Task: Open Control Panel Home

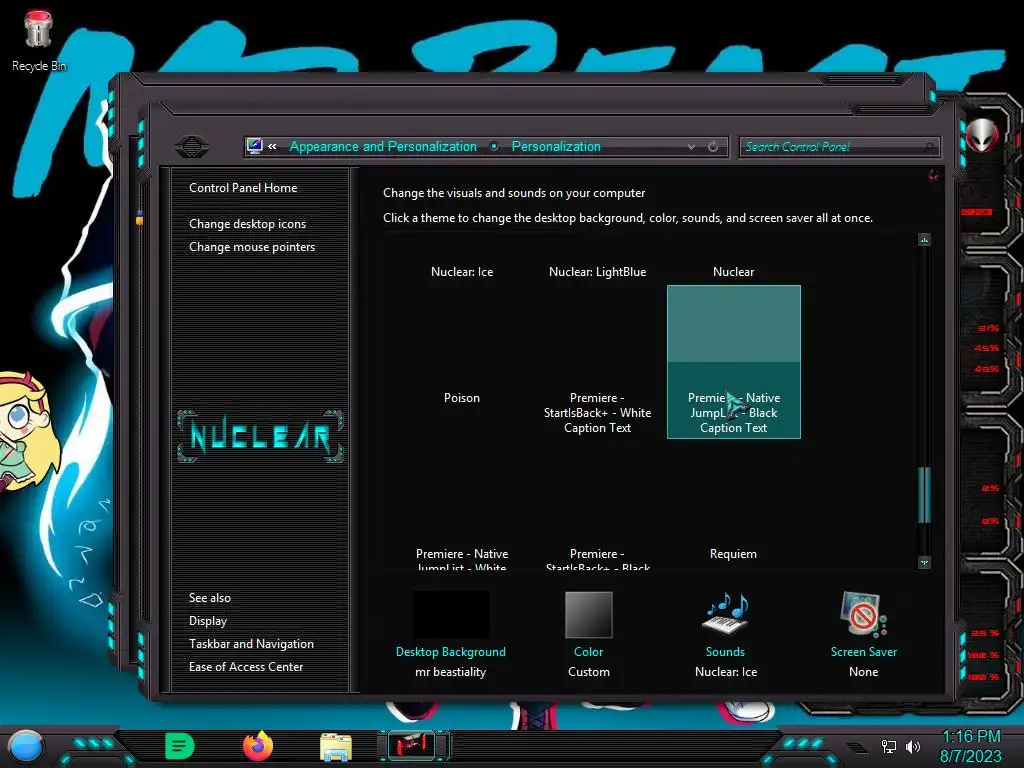Action: (x=243, y=187)
